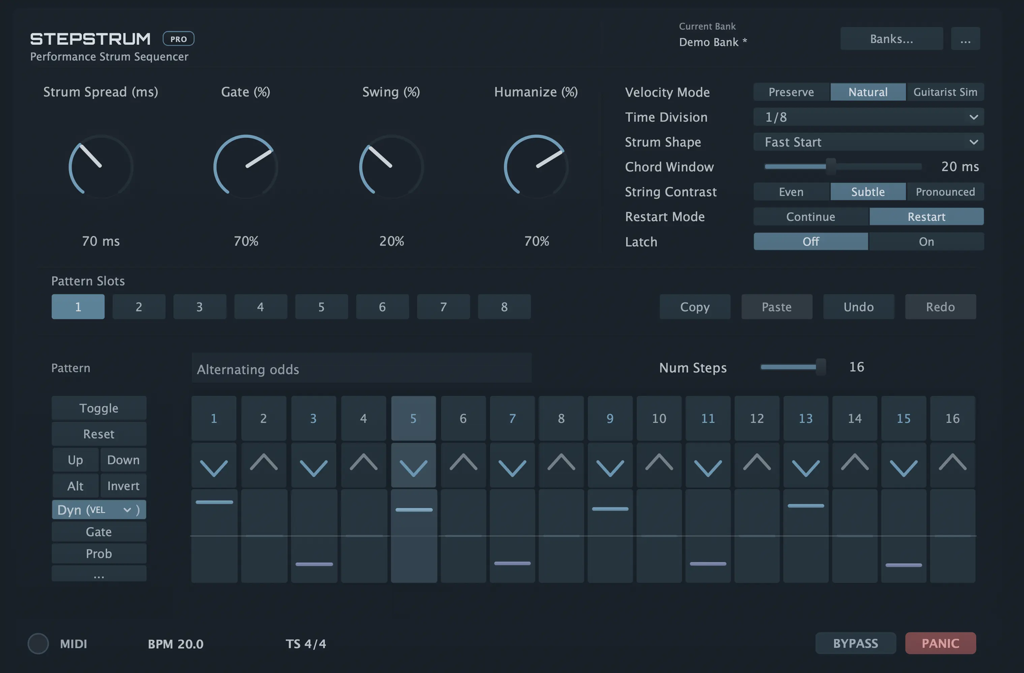Click the Chord Window slider

click(843, 166)
